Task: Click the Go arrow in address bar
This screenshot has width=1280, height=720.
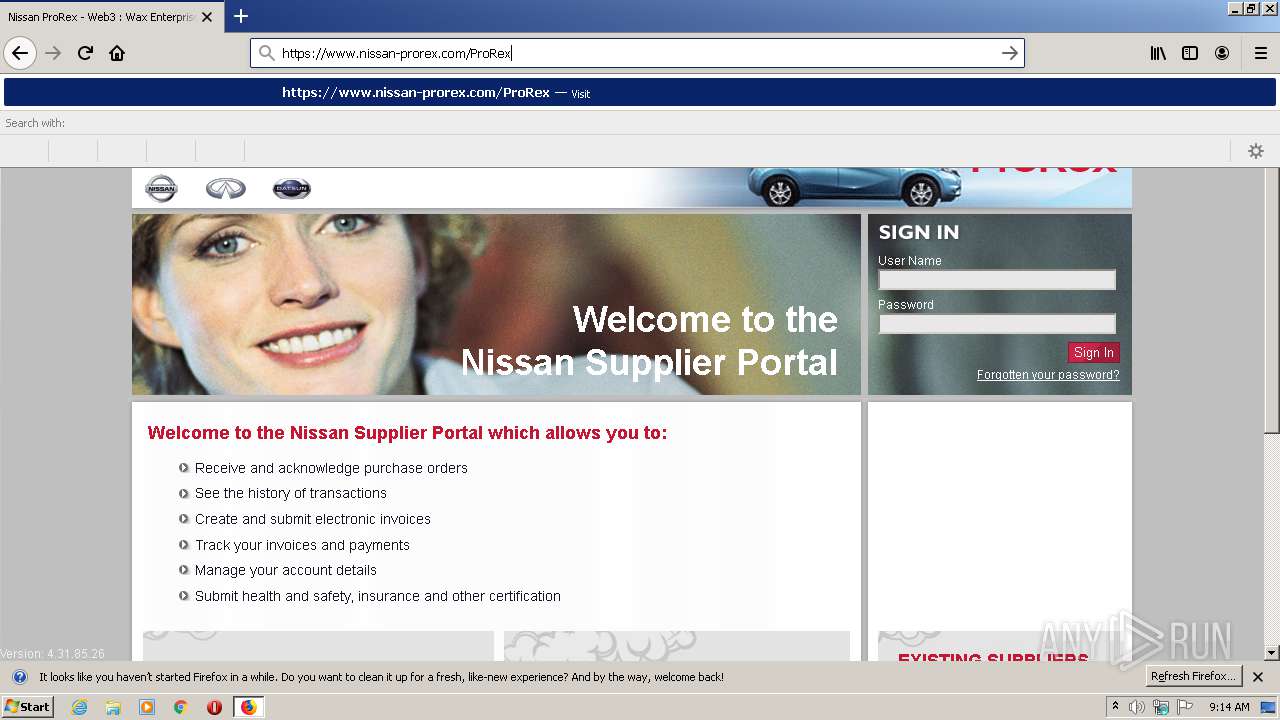Action: pos(1010,53)
